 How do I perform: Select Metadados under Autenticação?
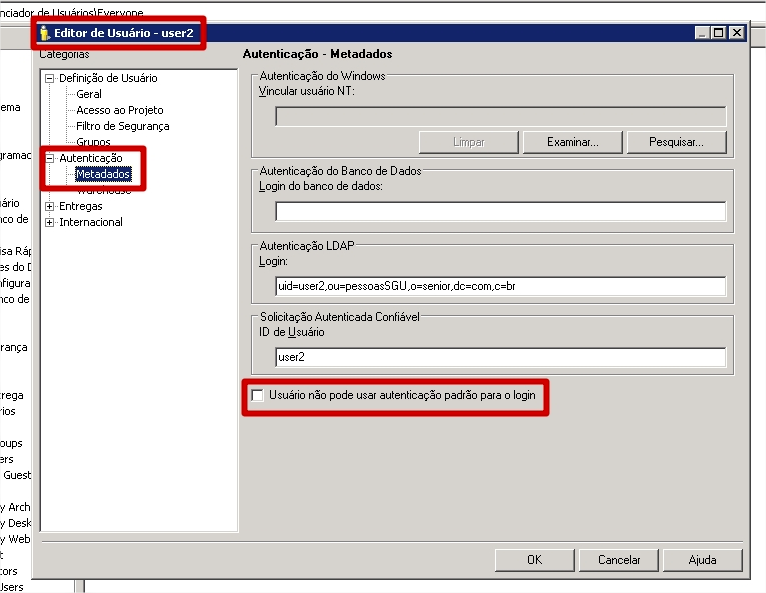[103, 174]
